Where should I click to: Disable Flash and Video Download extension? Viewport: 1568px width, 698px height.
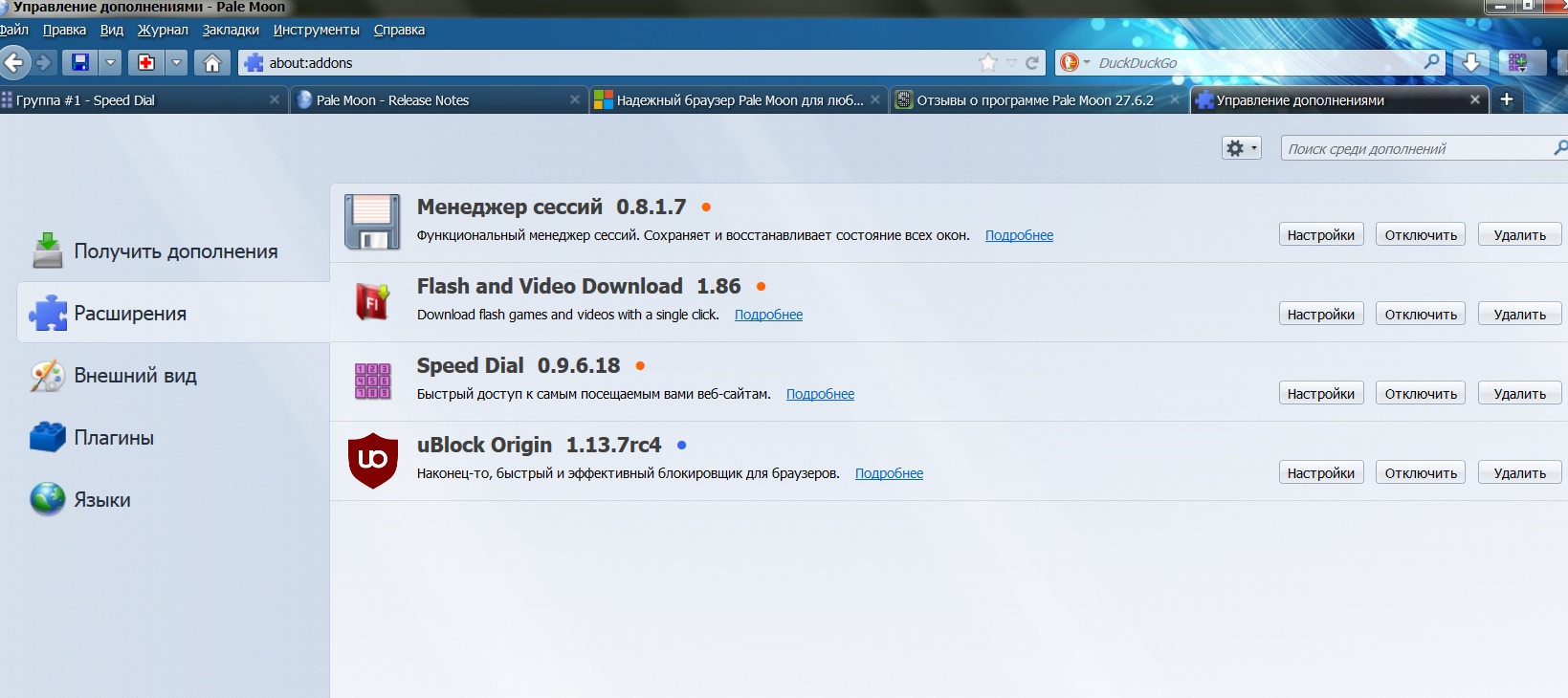pyautogui.click(x=1421, y=314)
